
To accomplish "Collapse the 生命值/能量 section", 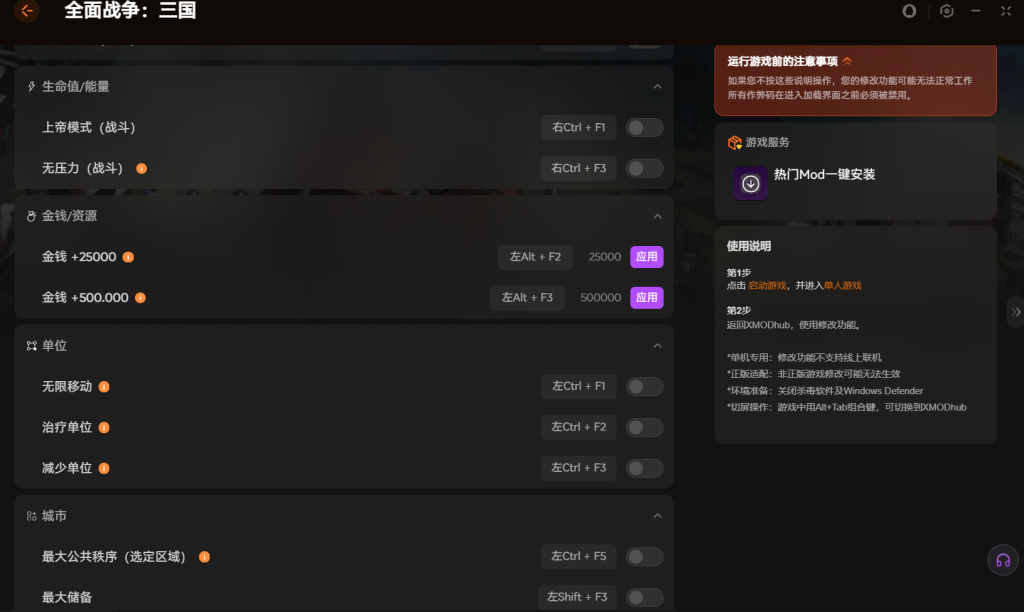I will pos(657,87).
